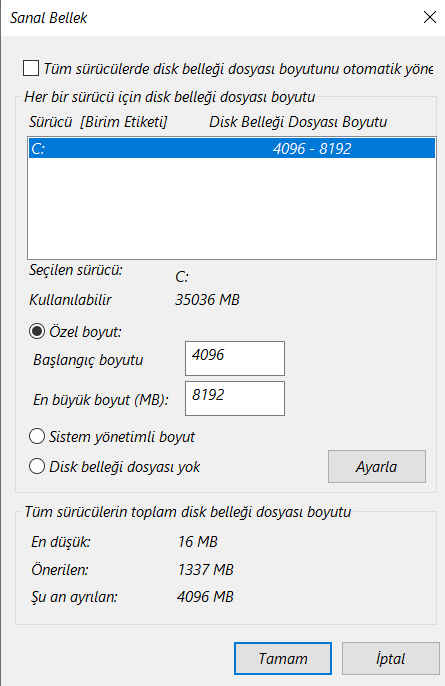Screen dimensions: 445x686
Task: Enable automatic paging file management checkbox
Action: point(31,69)
